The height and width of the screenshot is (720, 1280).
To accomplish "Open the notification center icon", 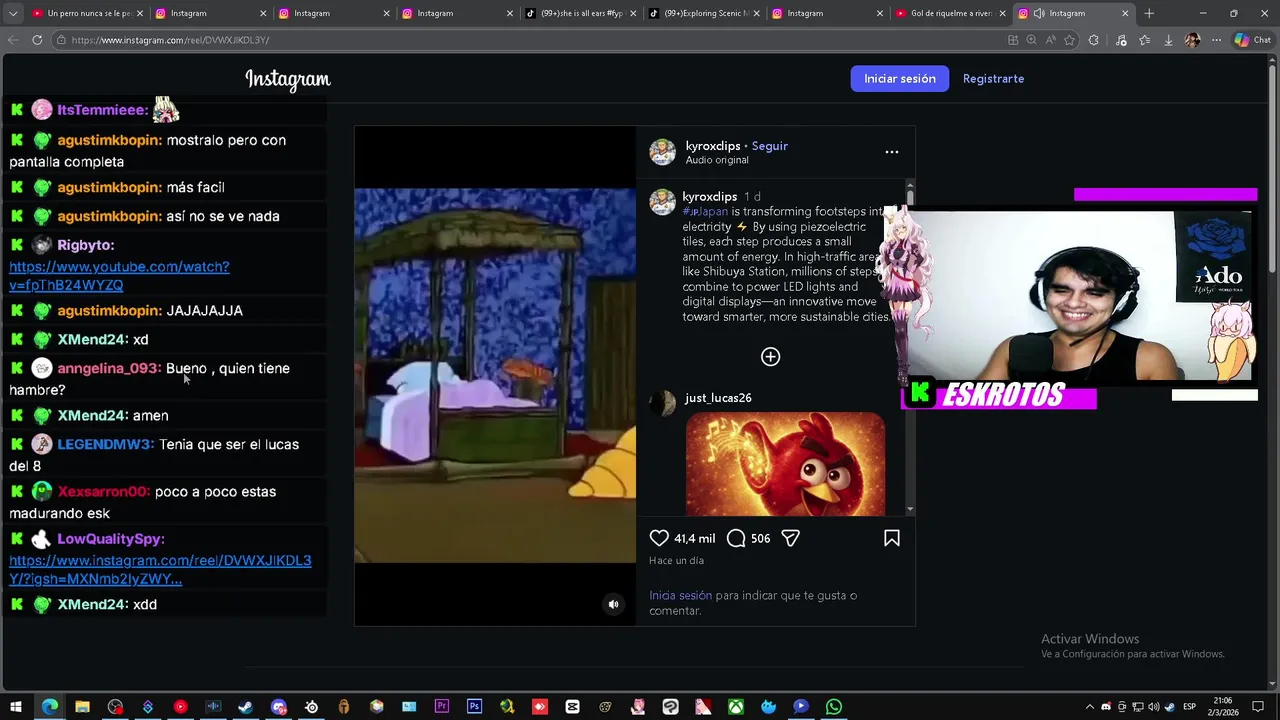I will 1258,707.
